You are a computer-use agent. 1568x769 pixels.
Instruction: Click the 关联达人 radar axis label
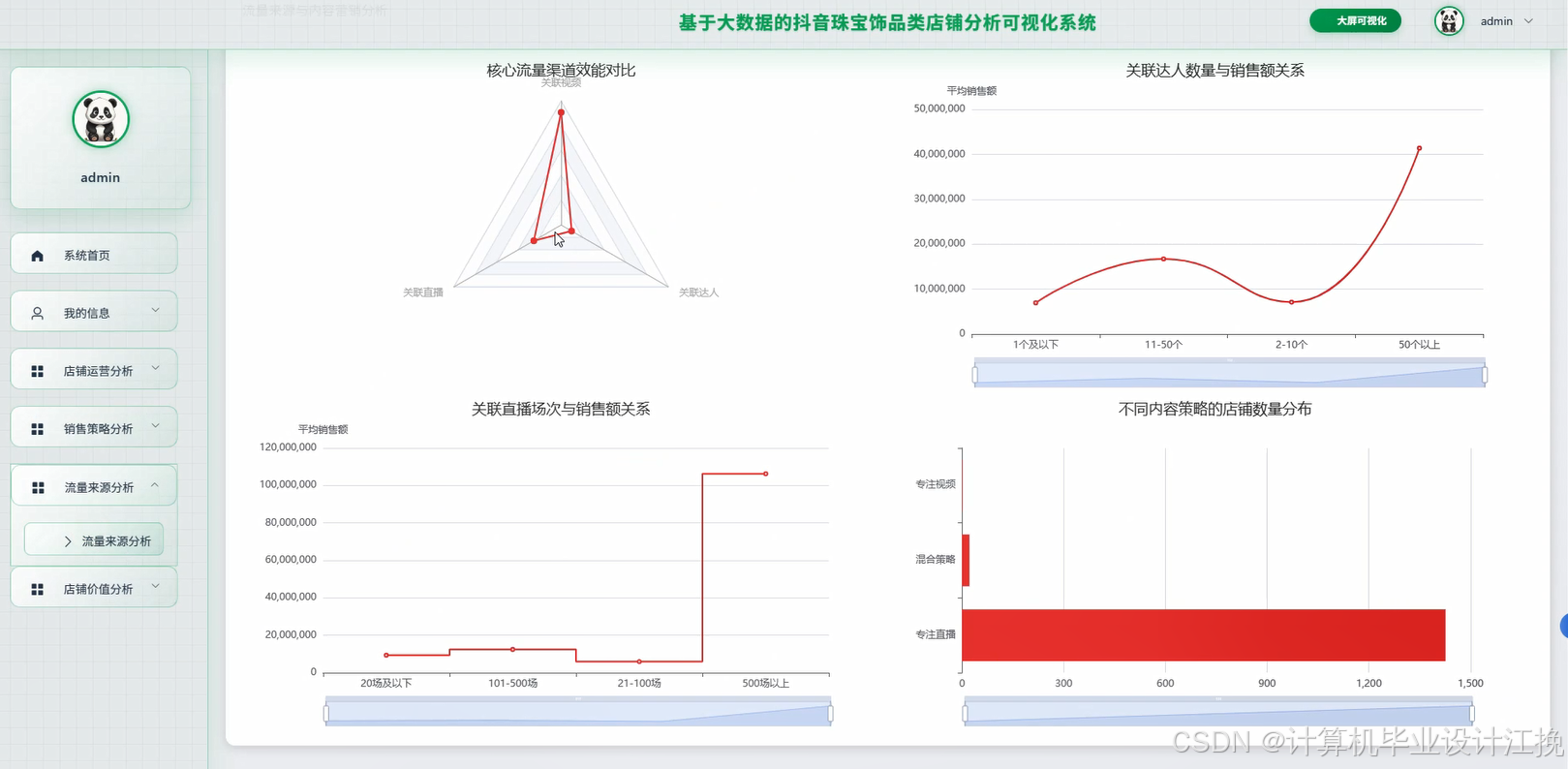[698, 292]
